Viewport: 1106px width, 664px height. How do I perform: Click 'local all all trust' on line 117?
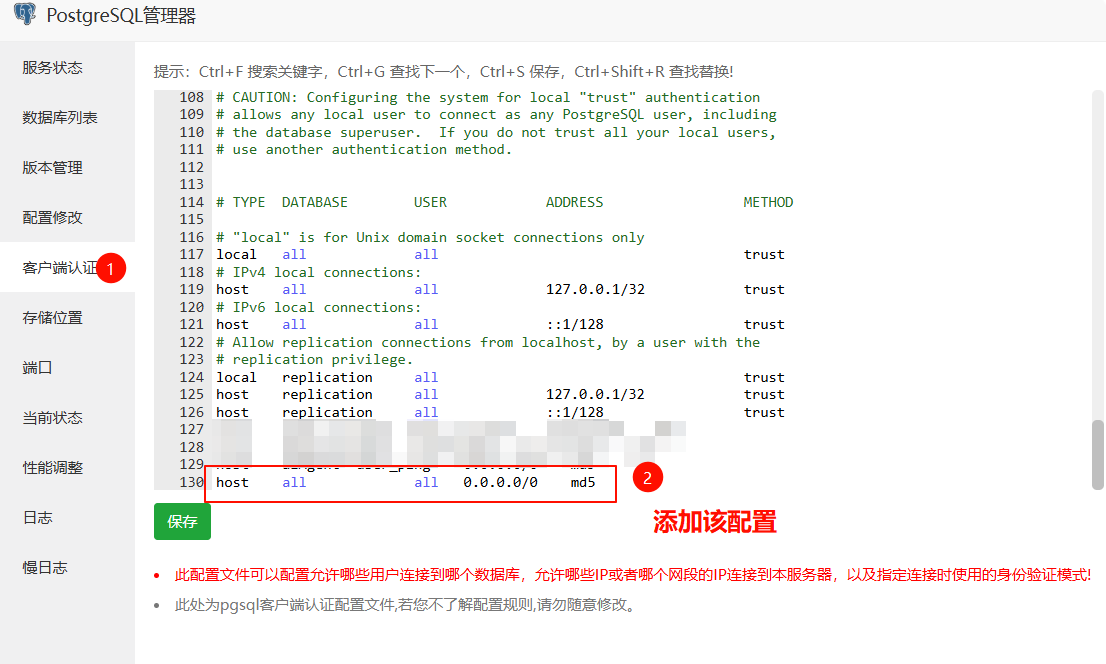point(500,255)
